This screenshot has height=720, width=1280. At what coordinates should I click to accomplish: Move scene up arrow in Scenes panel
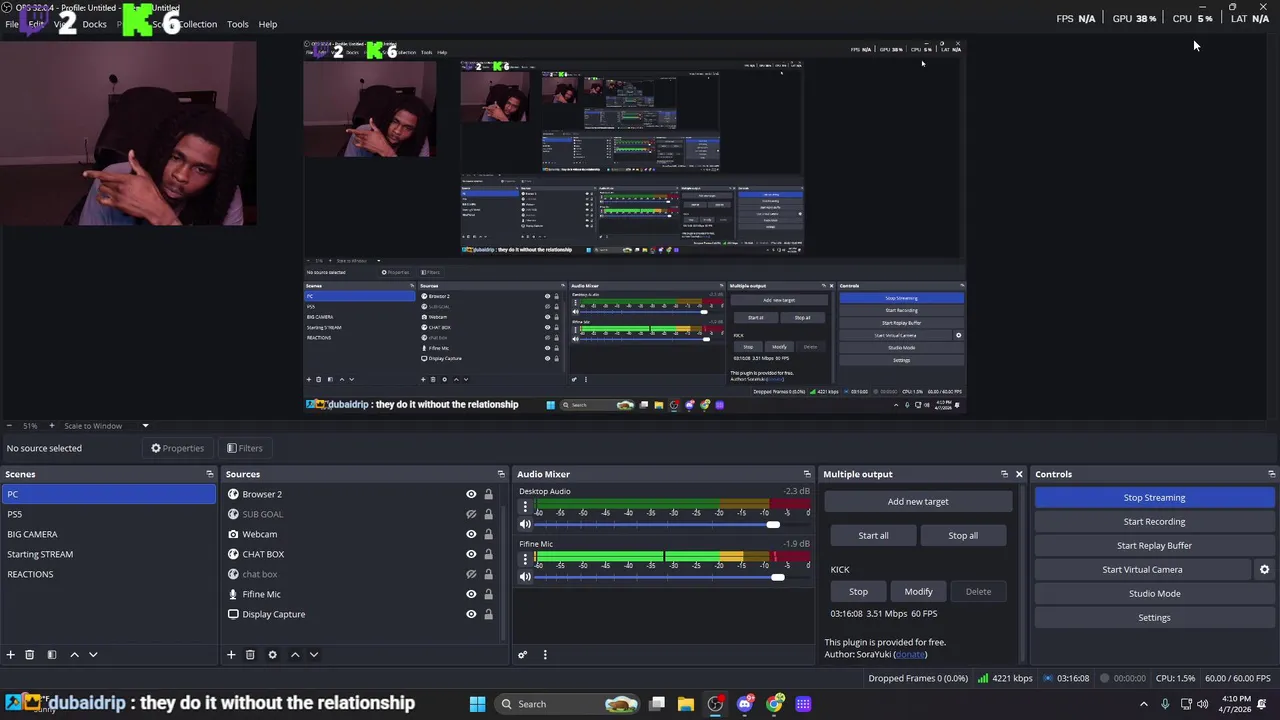pyautogui.click(x=74, y=654)
